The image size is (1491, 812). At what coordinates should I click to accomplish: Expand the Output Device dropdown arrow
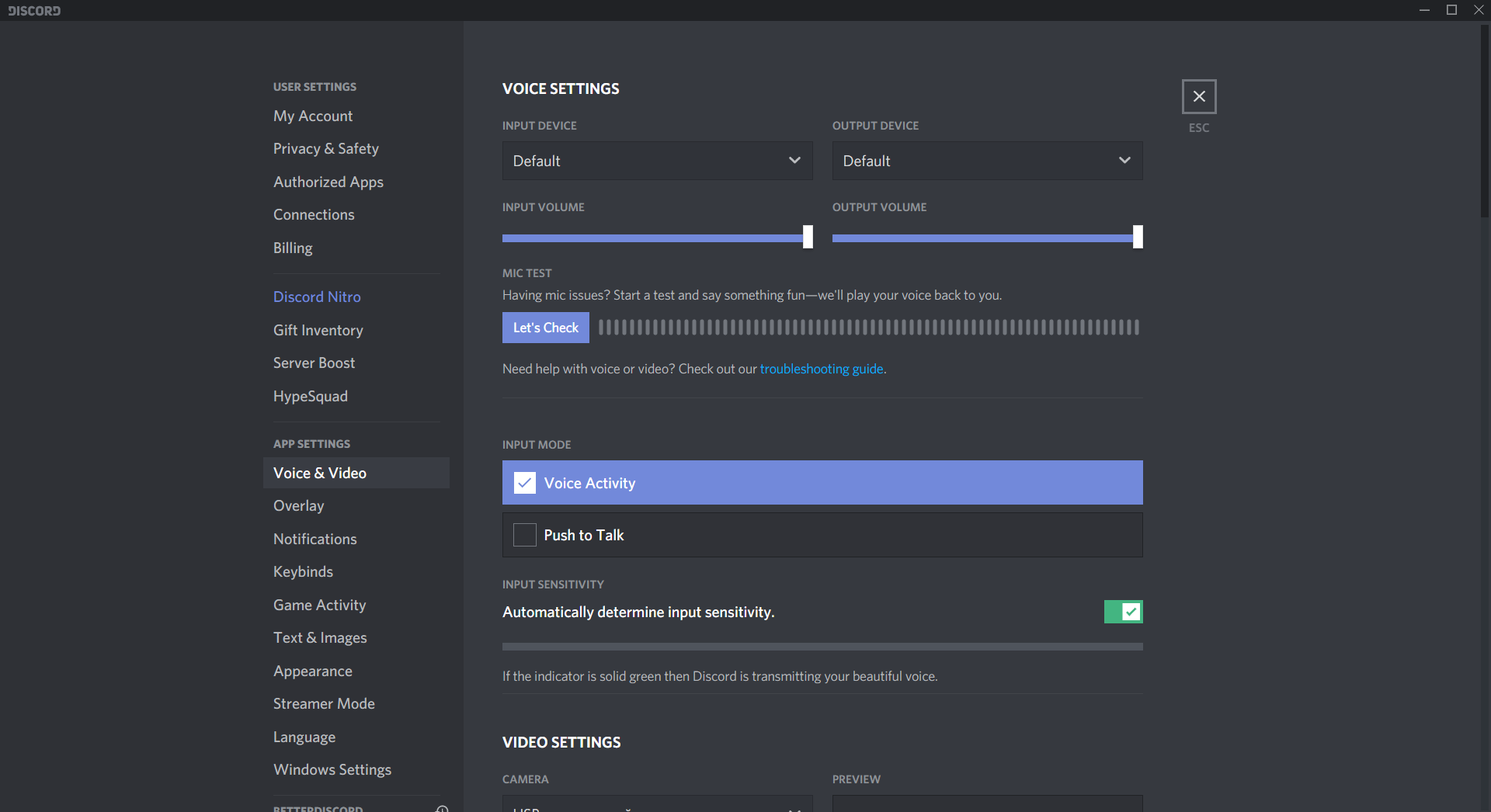point(1124,160)
